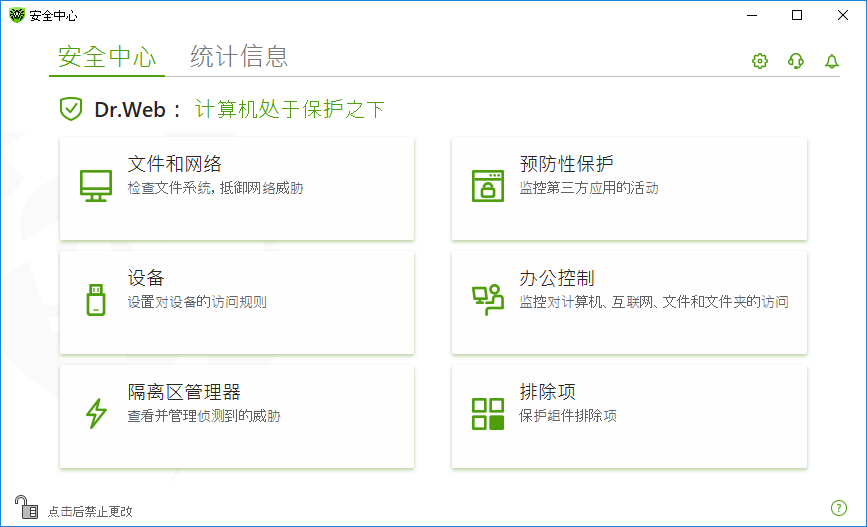The image size is (867, 527).
Task: Click the monitor icon for 文件和网络
Action: (x=96, y=186)
